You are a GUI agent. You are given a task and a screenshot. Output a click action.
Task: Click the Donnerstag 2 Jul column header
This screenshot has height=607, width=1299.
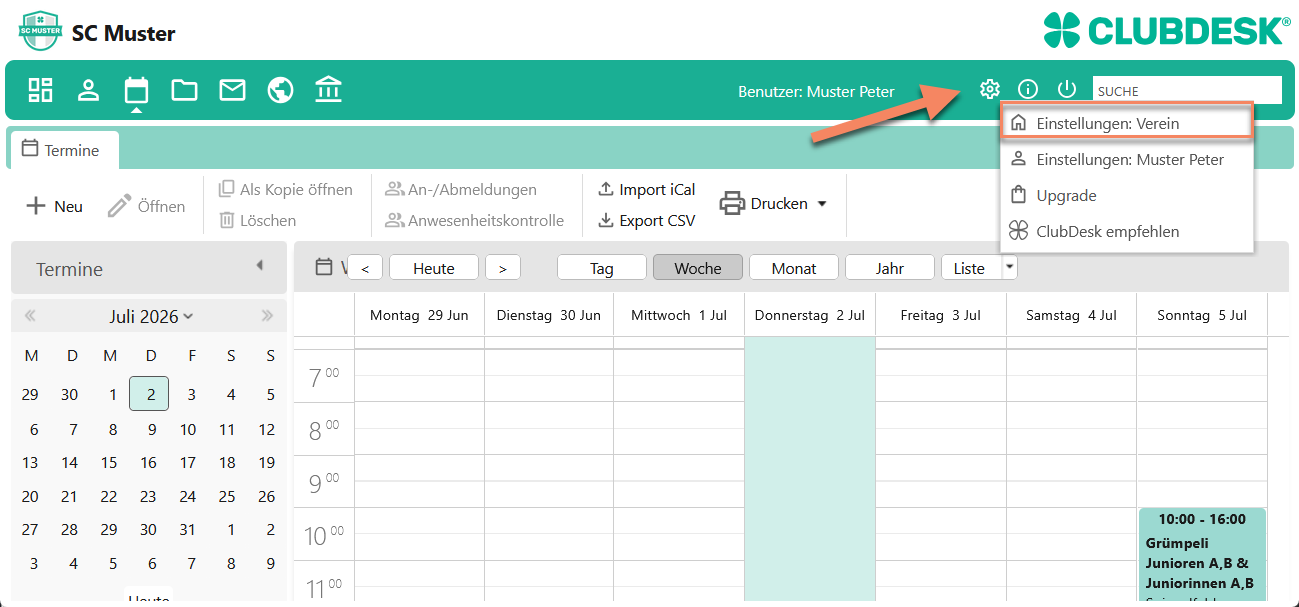pyautogui.click(x=810, y=315)
